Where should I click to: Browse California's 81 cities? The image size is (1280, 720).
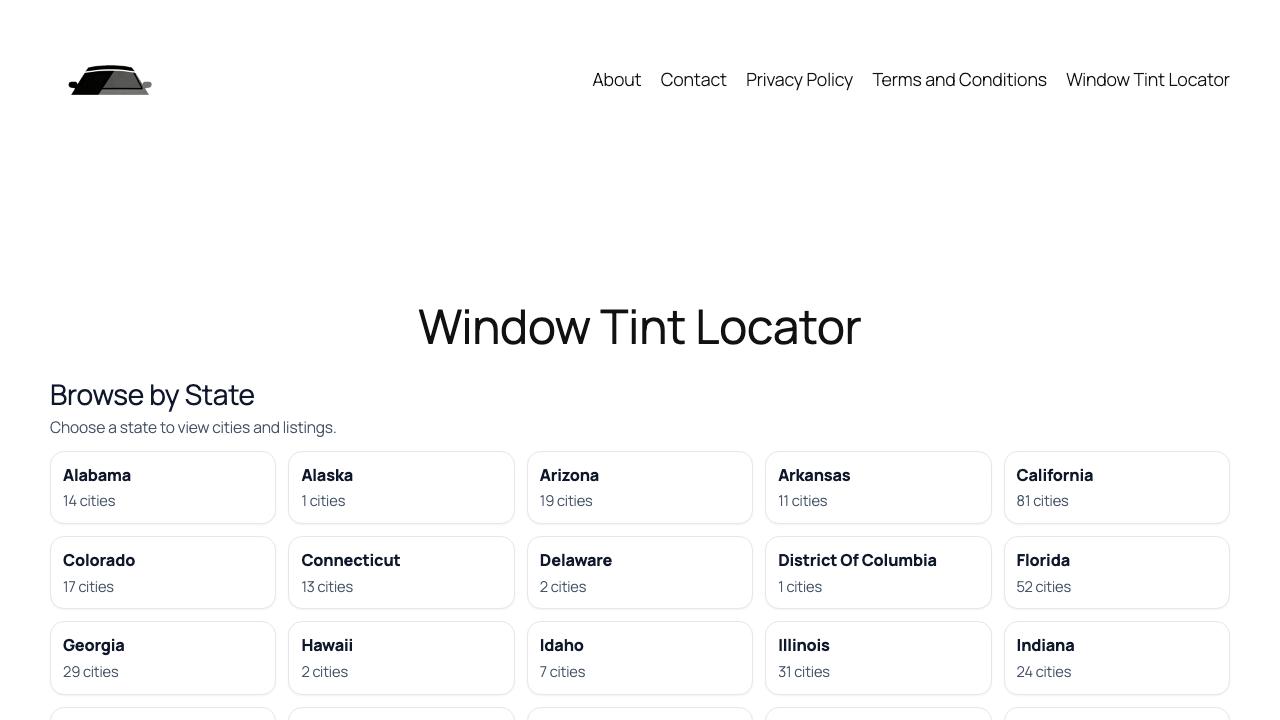[x=1116, y=487]
